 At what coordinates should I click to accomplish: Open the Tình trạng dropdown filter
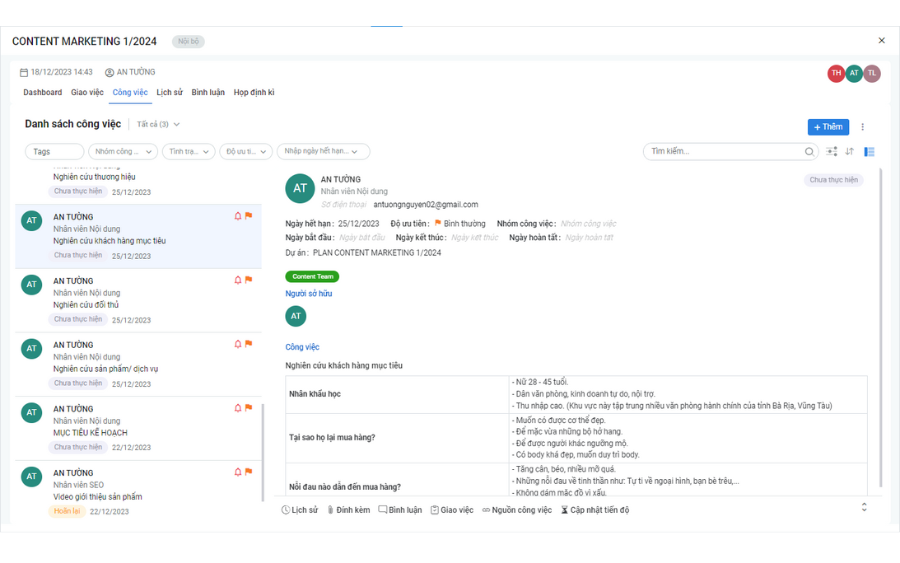tap(189, 152)
